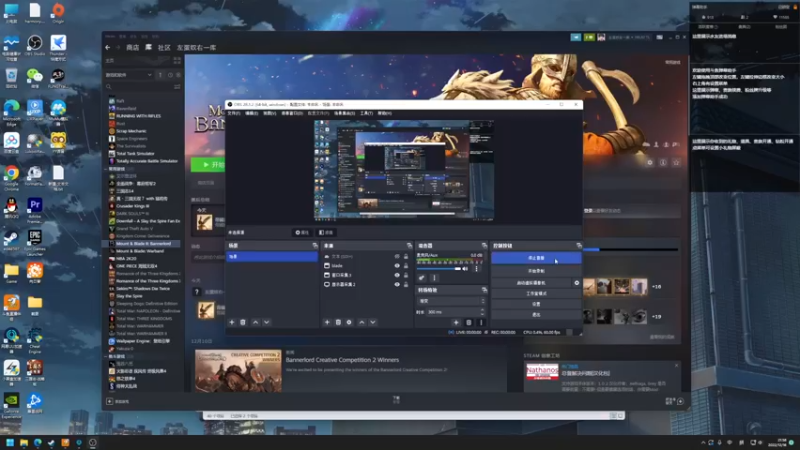Image resolution: width=800 pixels, height=450 pixels.
Task: Pop out the Sources dock
Action: pos(409,246)
